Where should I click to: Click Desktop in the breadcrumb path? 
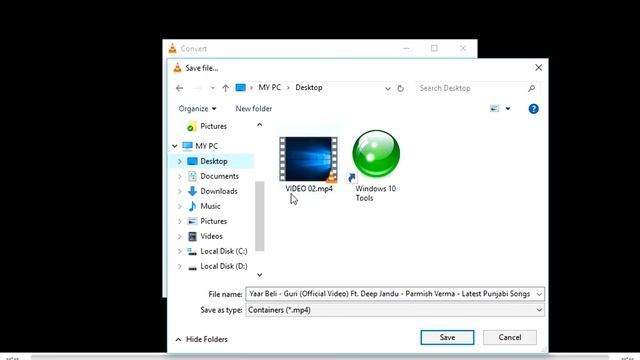click(309, 88)
